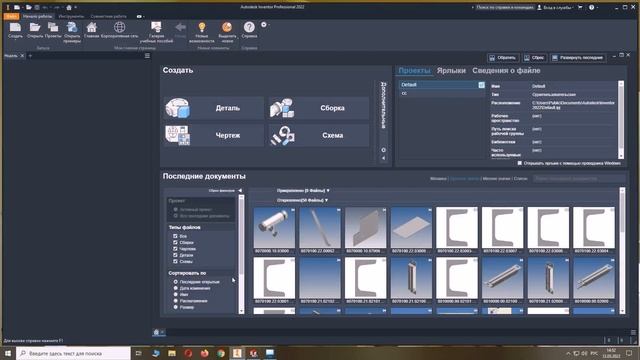The width and height of the screenshot is (640, 360).
Task: Click the open folder icon in the quick access toolbar
Action: coord(29,7)
